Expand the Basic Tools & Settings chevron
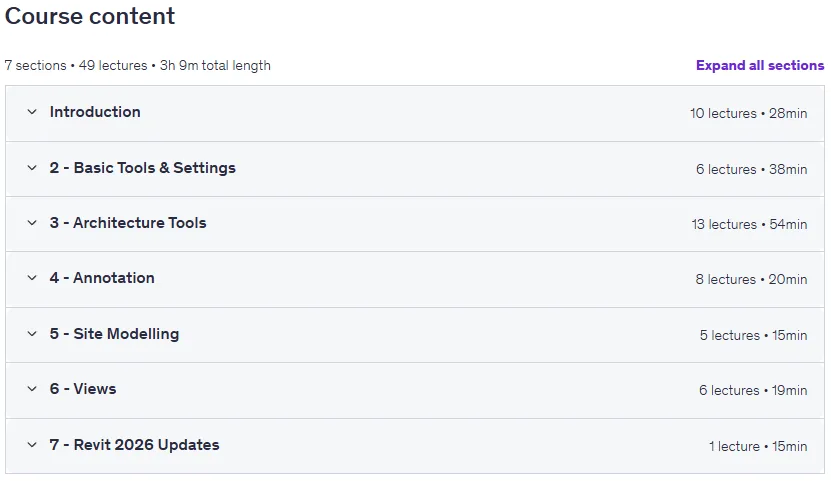Screen dimensions: 831x481 click(32, 168)
